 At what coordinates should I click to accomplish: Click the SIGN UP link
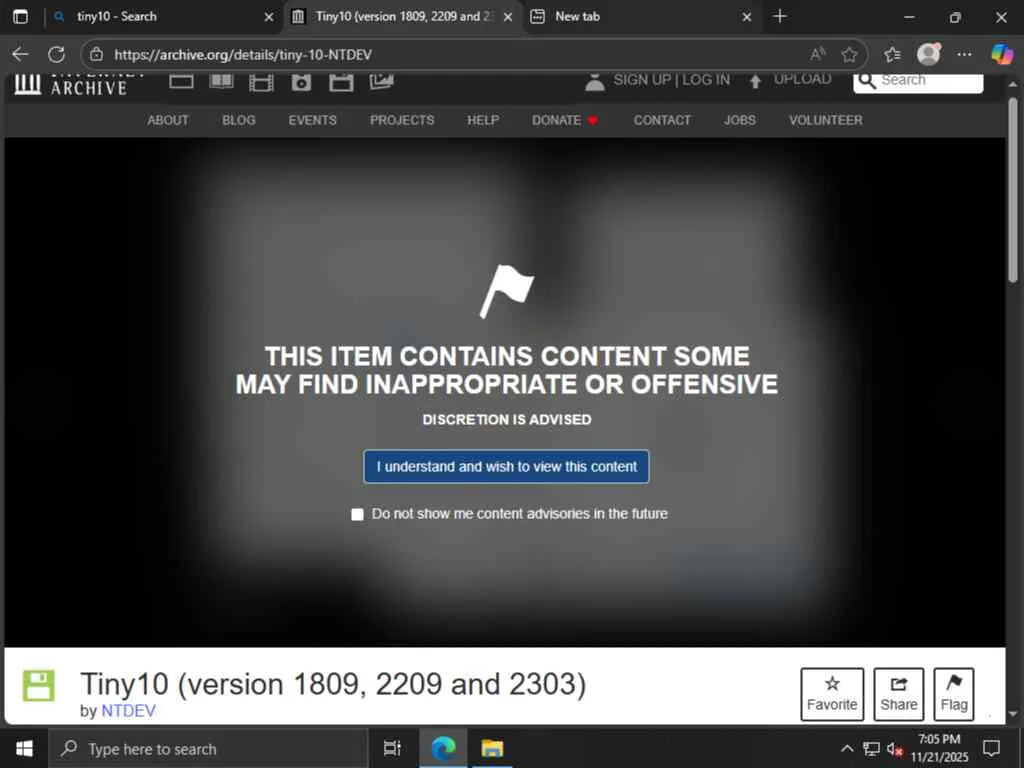[642, 80]
